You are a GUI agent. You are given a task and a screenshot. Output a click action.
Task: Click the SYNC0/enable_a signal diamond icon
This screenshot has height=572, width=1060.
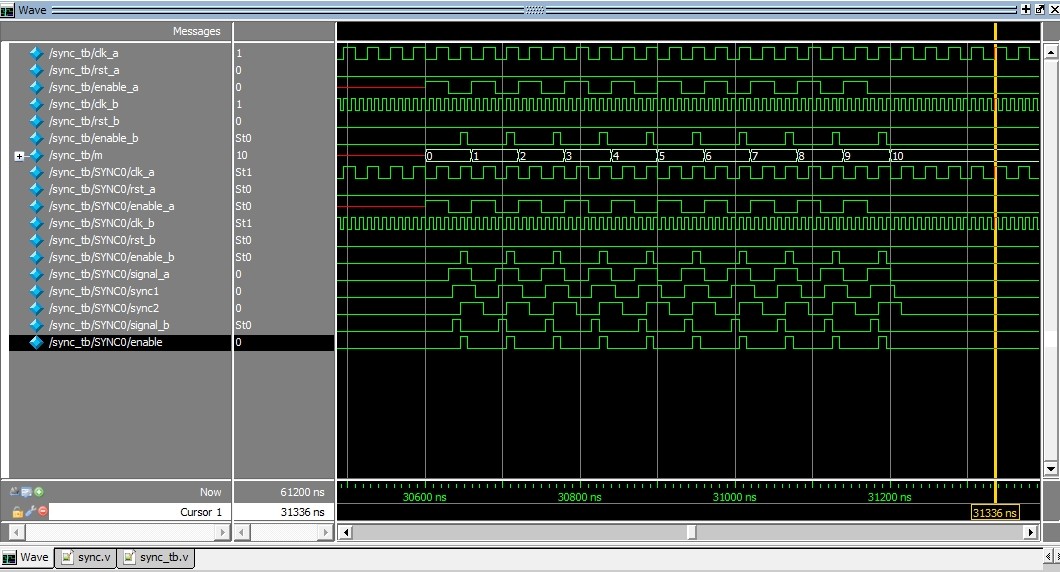tap(37, 206)
